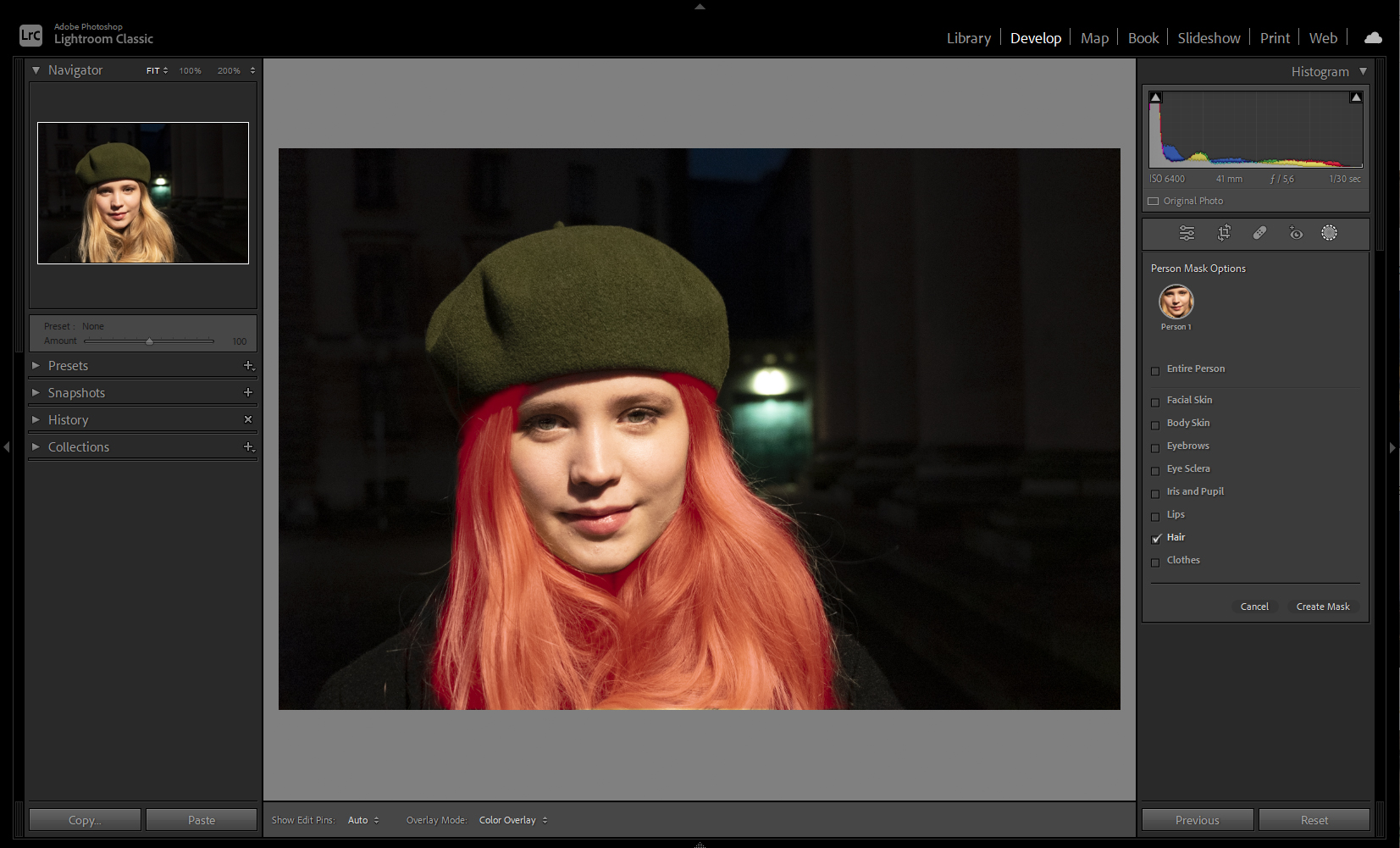
Task: Adjust the preset Amount slider
Action: [x=150, y=341]
